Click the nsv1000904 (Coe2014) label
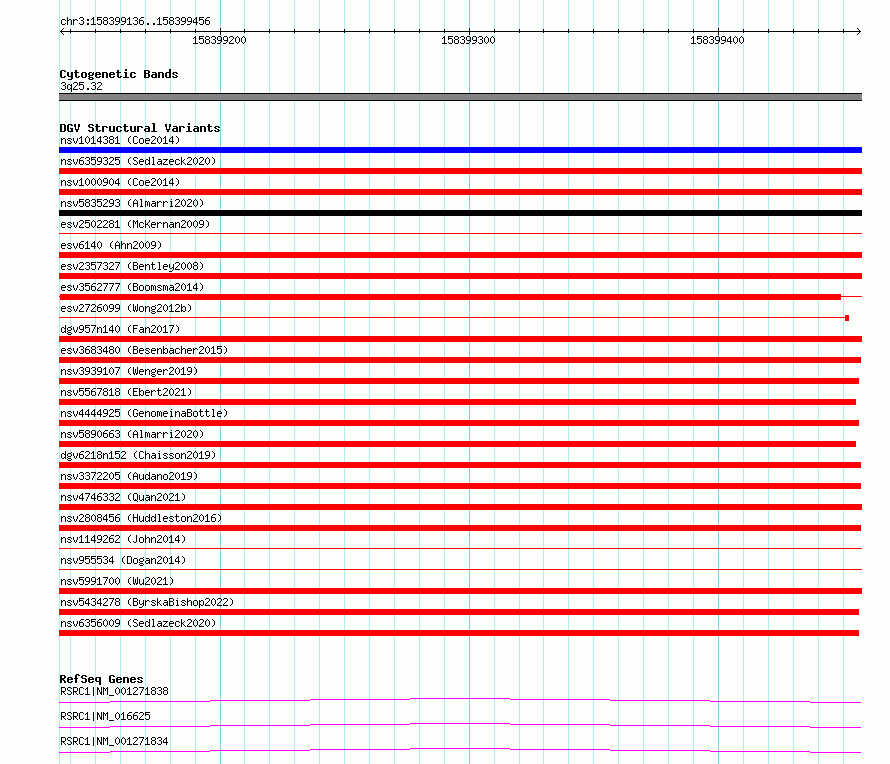890x764 pixels. 120,182
